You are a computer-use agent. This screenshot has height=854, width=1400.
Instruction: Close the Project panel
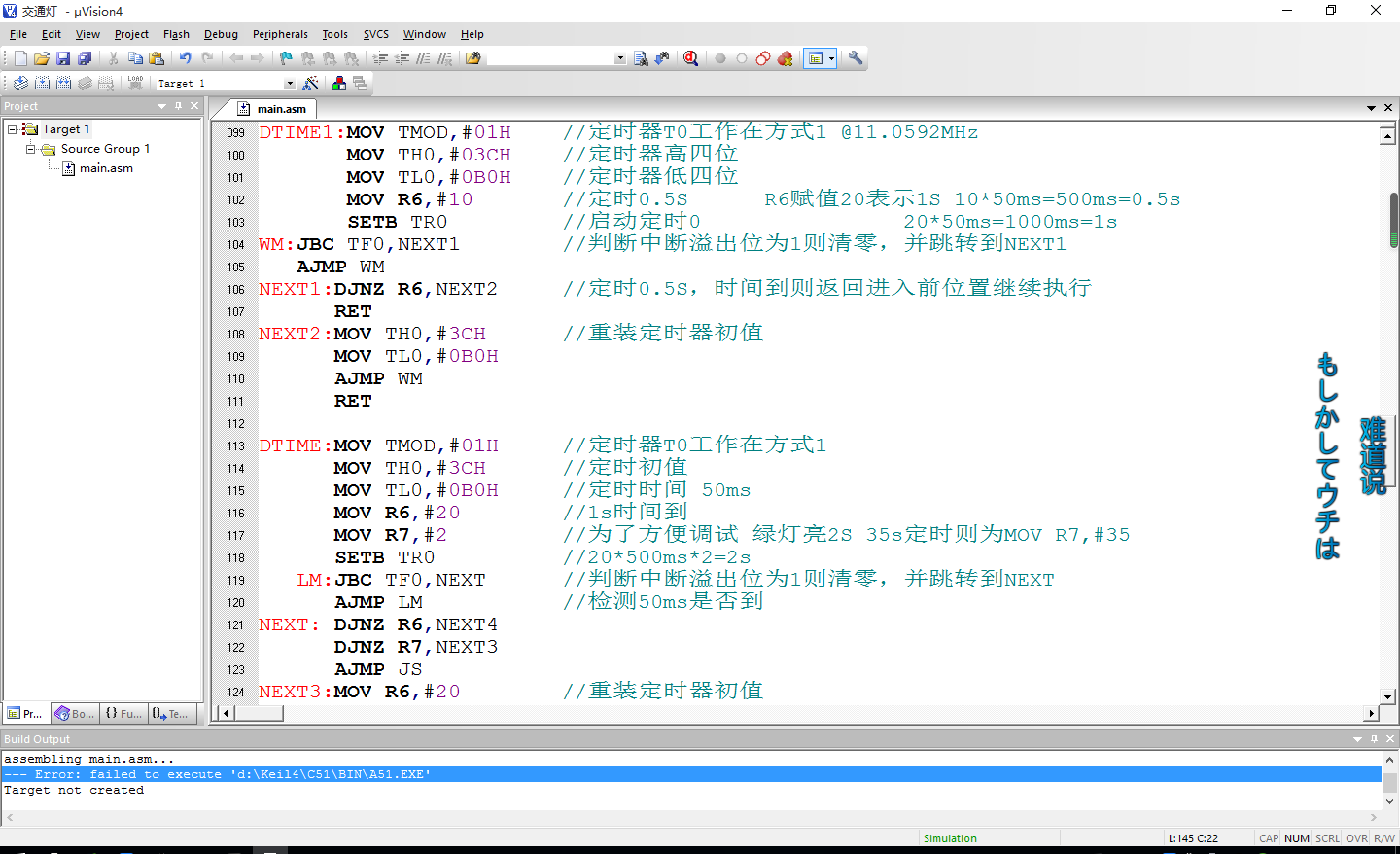tap(194, 106)
